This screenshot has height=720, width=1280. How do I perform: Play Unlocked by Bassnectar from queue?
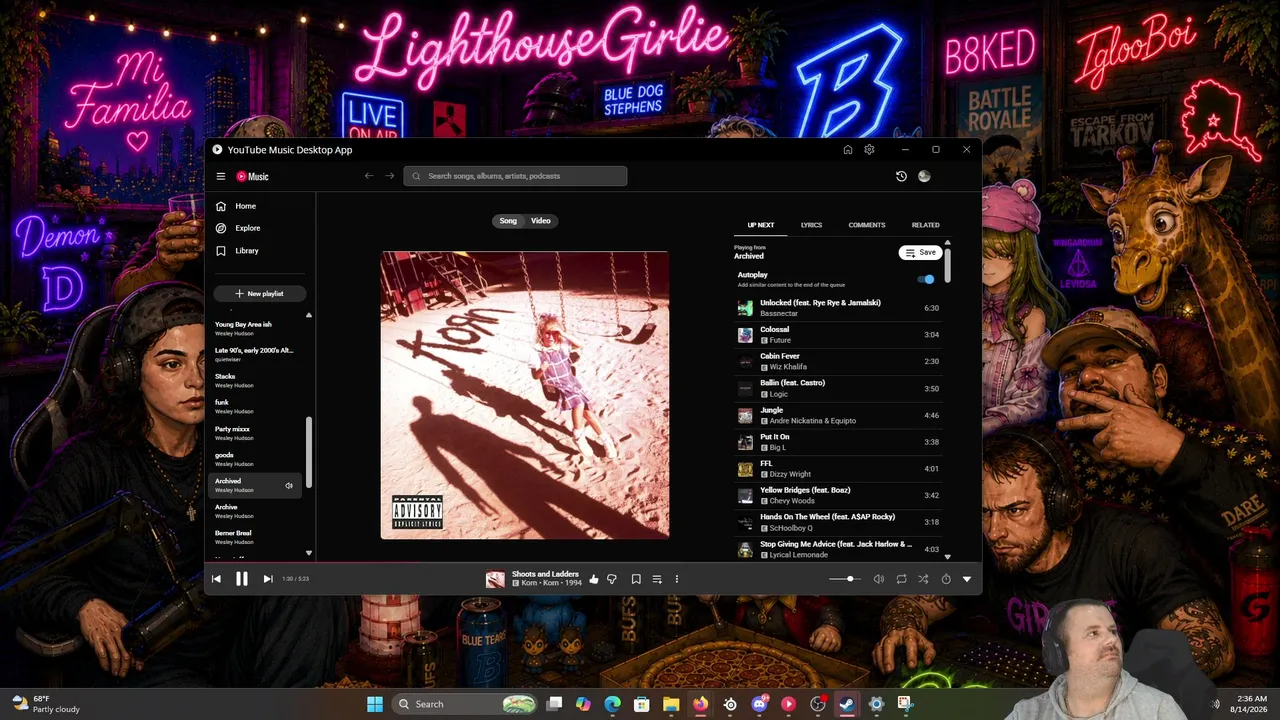click(839, 308)
